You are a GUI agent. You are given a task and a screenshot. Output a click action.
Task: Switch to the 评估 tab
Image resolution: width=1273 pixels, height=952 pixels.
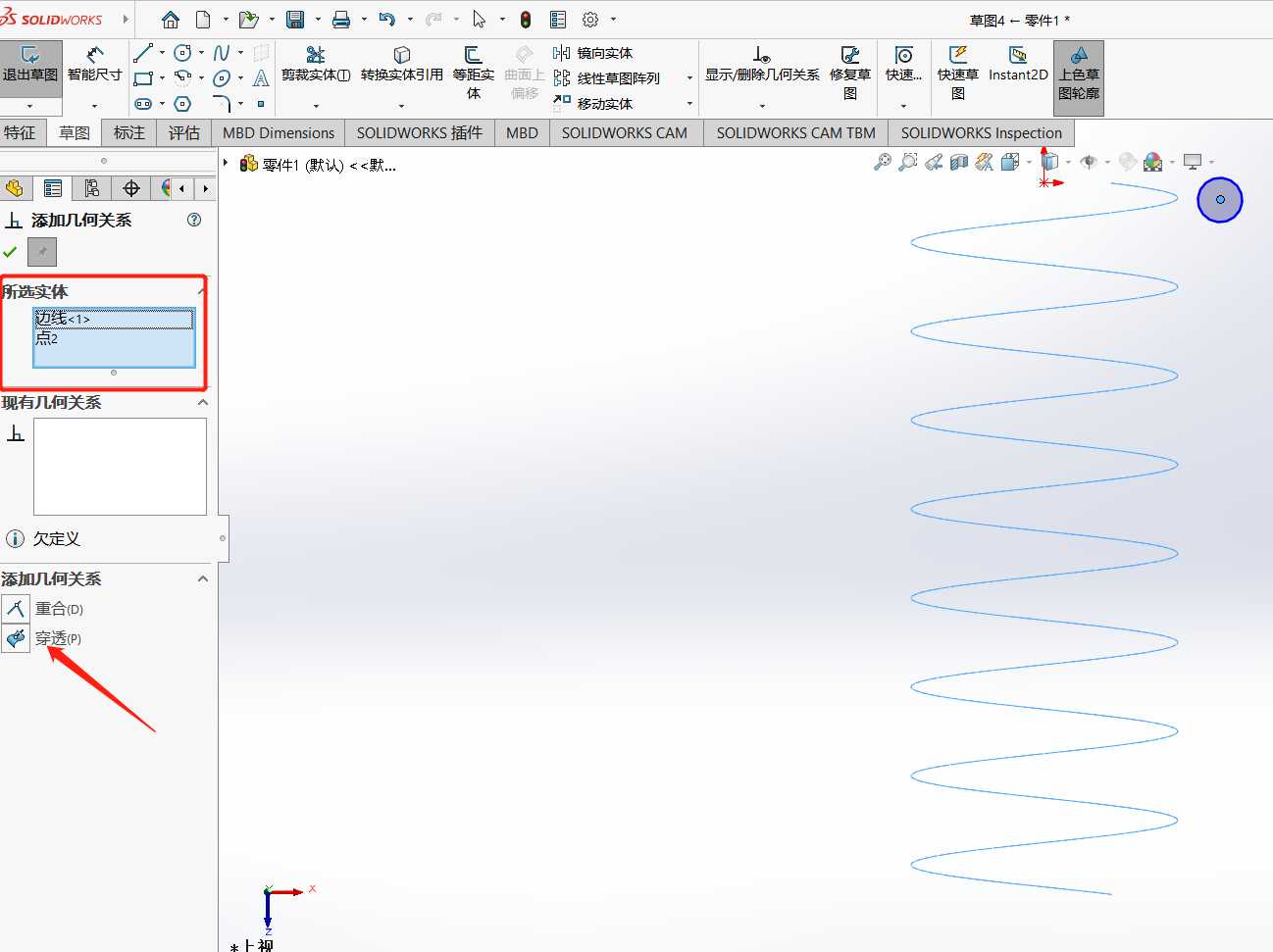coord(183,132)
